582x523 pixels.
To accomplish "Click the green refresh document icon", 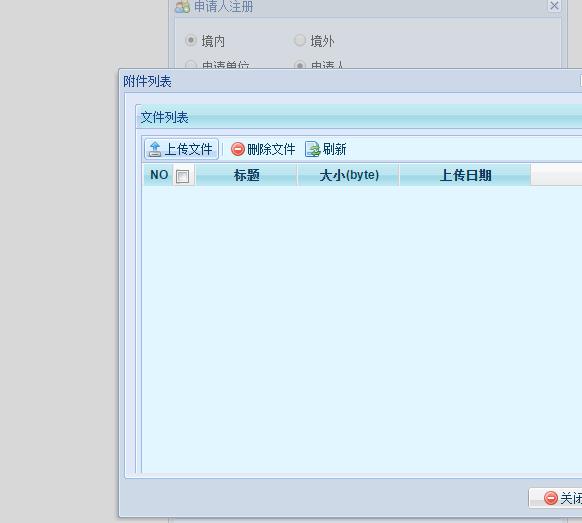I will coord(313,149).
